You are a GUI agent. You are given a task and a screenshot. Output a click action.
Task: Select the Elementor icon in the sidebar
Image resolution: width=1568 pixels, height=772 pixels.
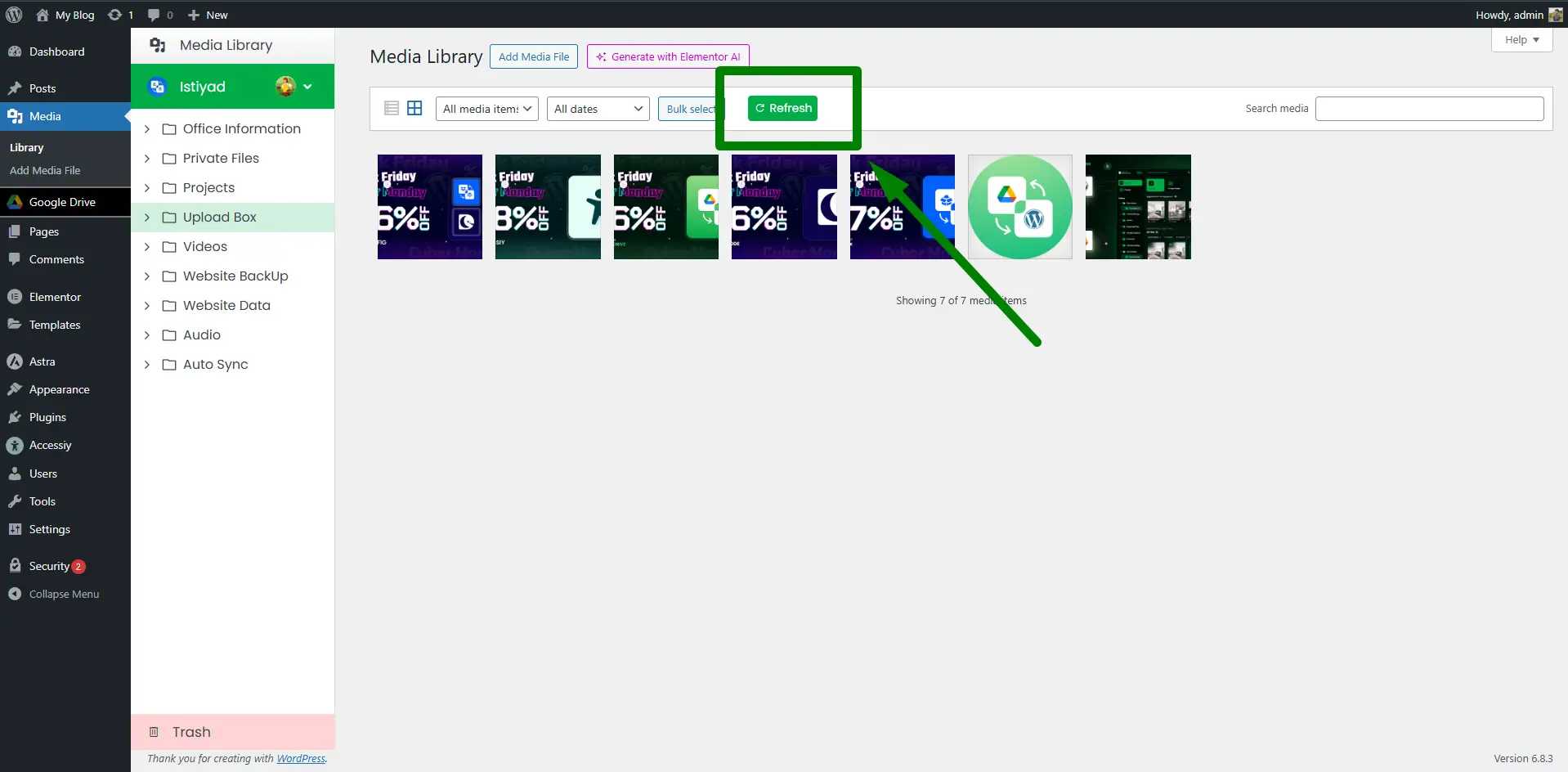coord(16,296)
